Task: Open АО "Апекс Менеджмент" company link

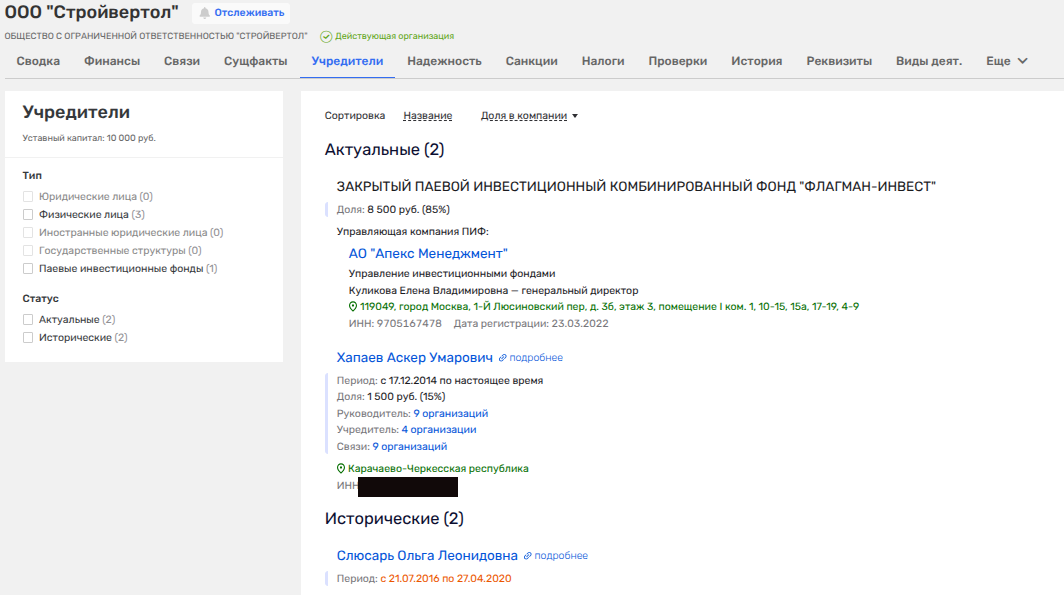Action: pos(428,254)
